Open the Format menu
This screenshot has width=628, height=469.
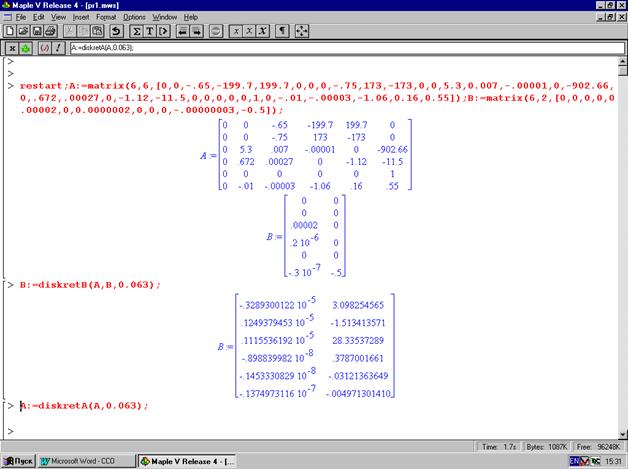click(106, 17)
